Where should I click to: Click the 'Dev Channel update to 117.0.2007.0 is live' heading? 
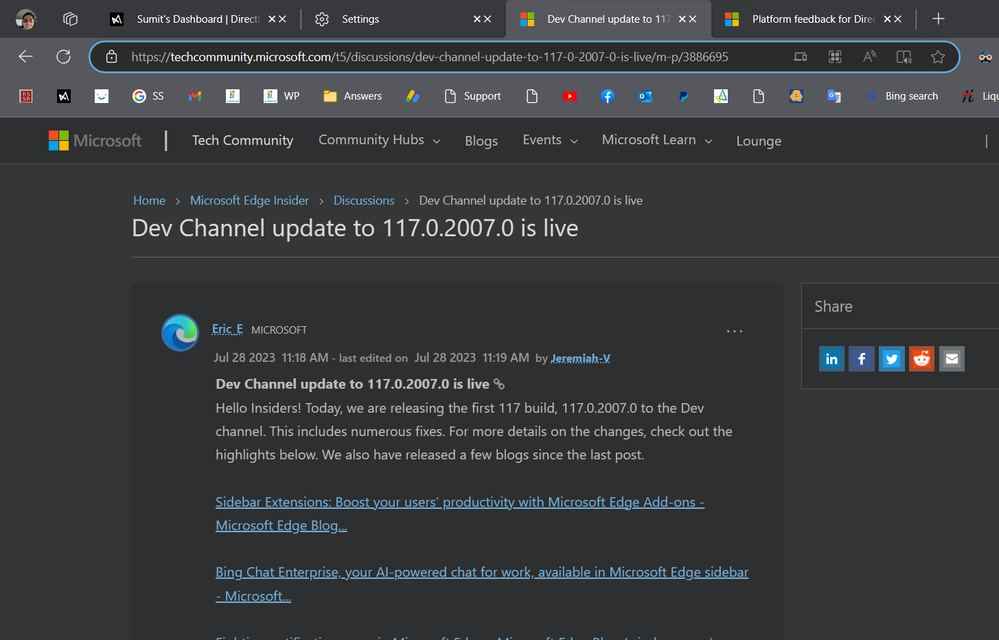355,228
